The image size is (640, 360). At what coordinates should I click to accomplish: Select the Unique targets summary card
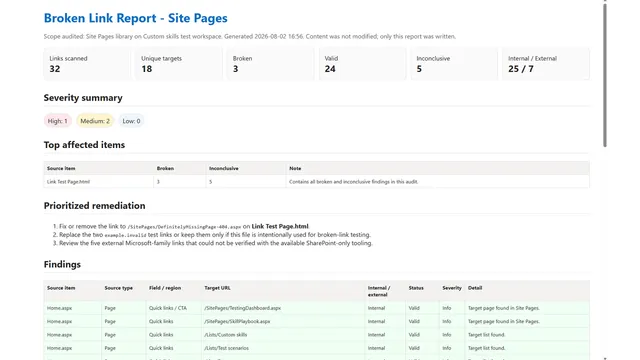click(x=179, y=64)
